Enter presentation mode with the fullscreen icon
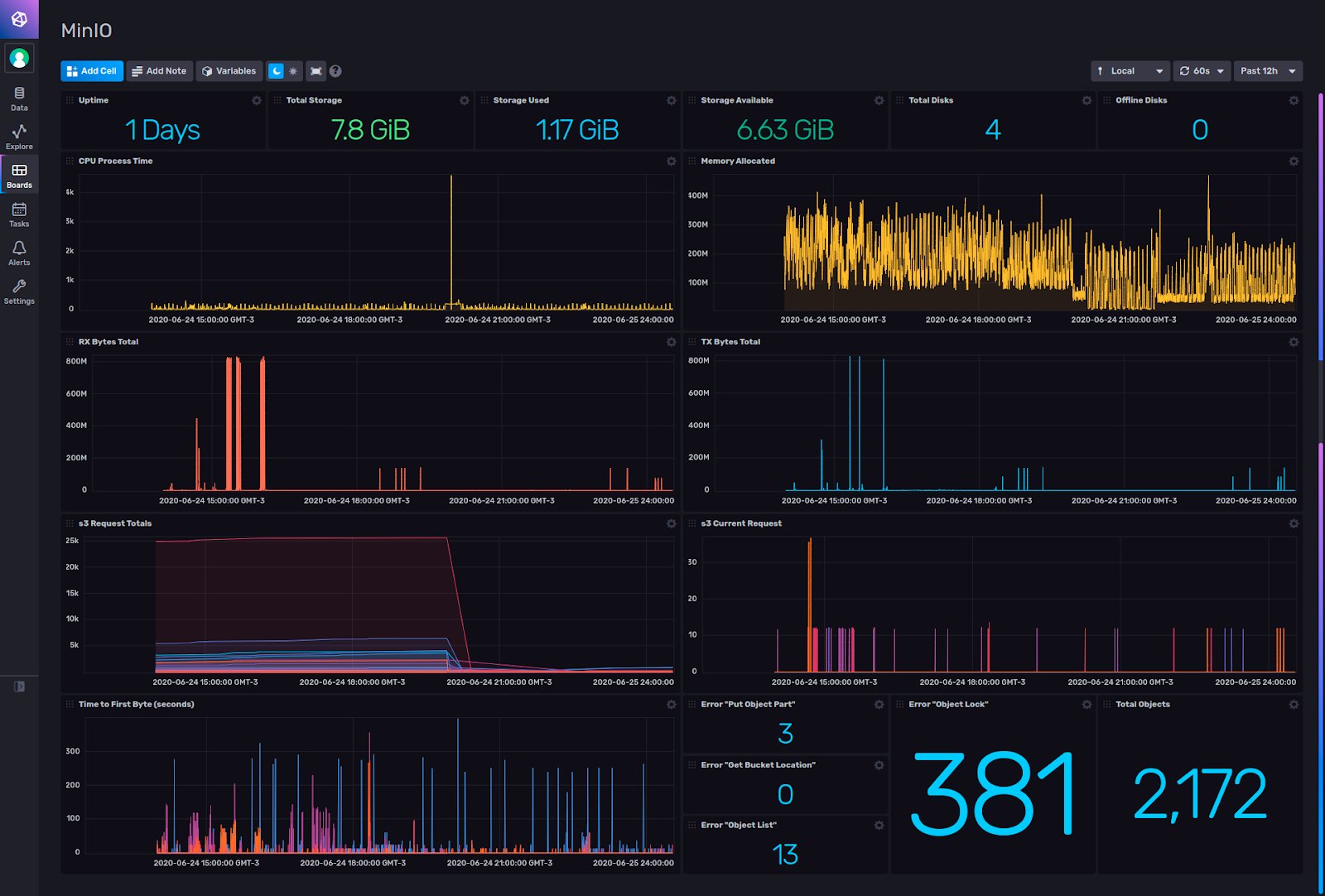This screenshot has width=1325, height=896. [316, 71]
